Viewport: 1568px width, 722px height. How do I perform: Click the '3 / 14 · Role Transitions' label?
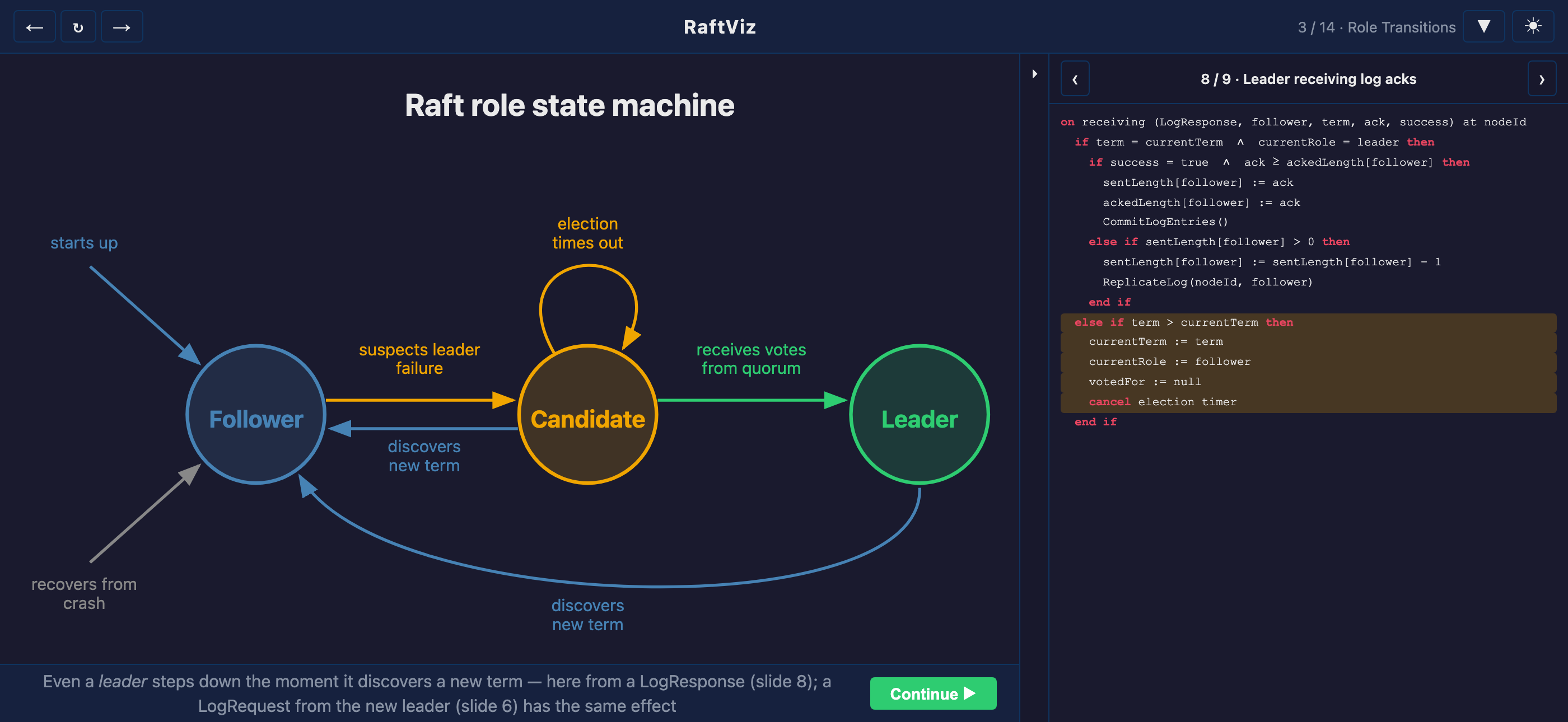coord(1376,27)
